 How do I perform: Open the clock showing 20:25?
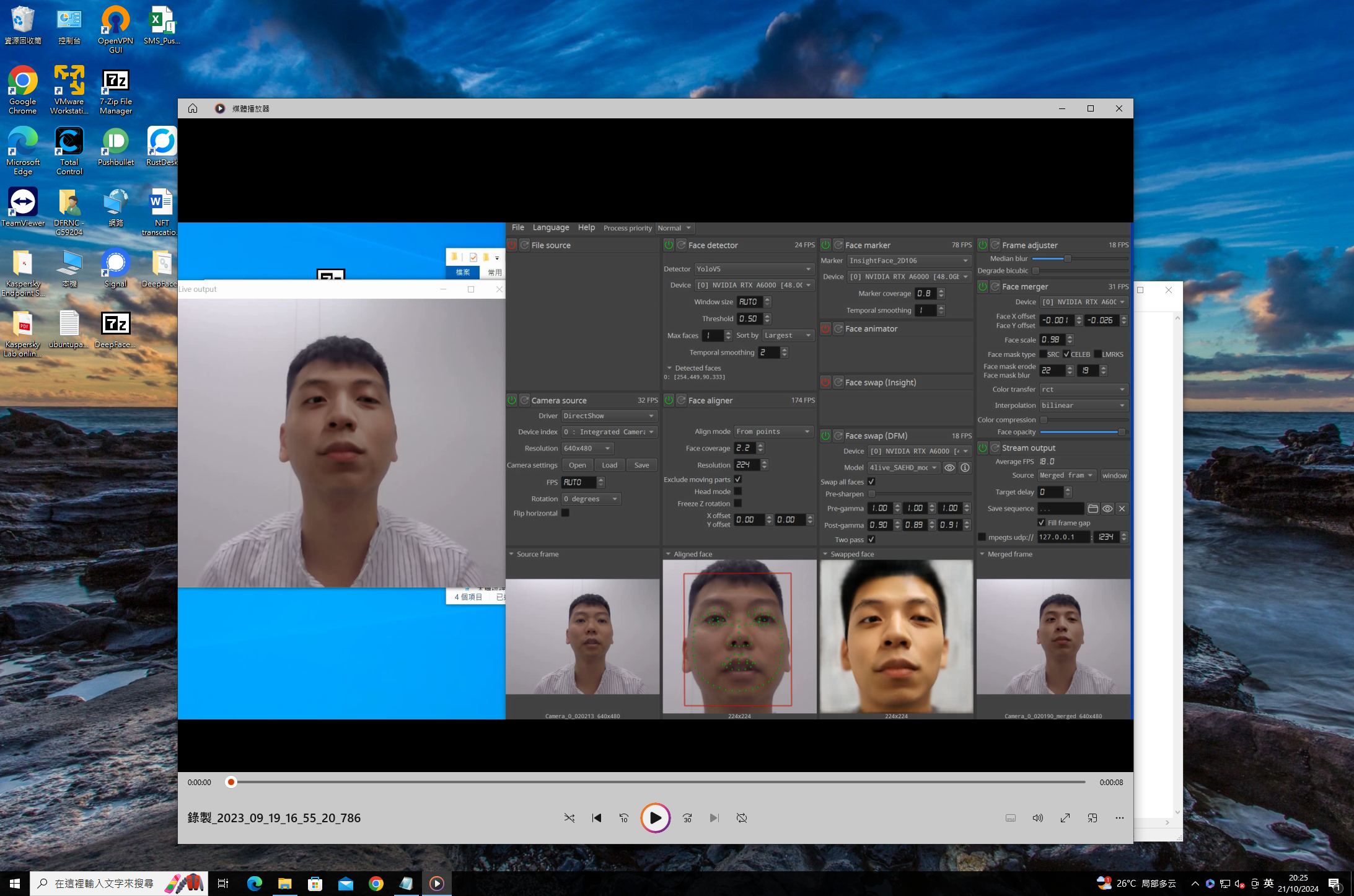1298,884
